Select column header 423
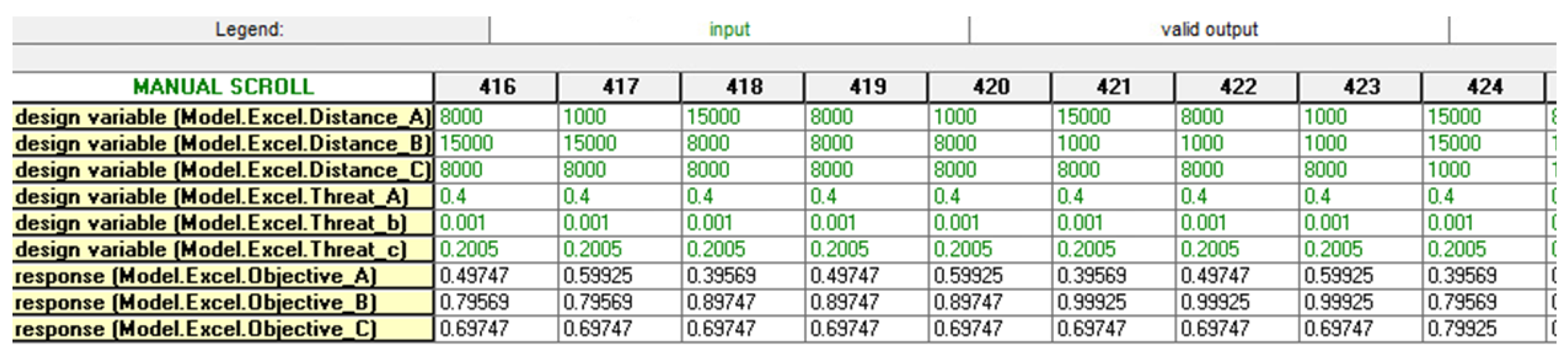Screen dimensions: 1568x356 coord(1360,86)
